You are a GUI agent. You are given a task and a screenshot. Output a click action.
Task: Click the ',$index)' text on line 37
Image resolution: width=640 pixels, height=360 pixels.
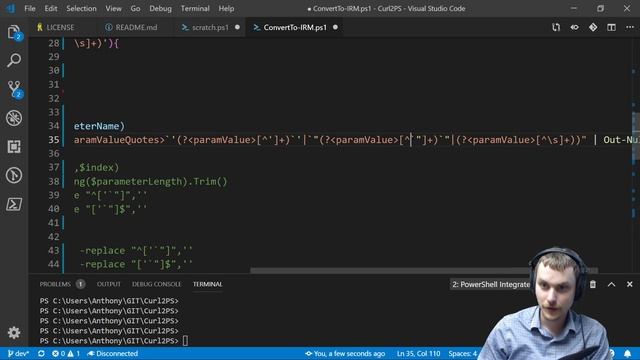click(96, 167)
